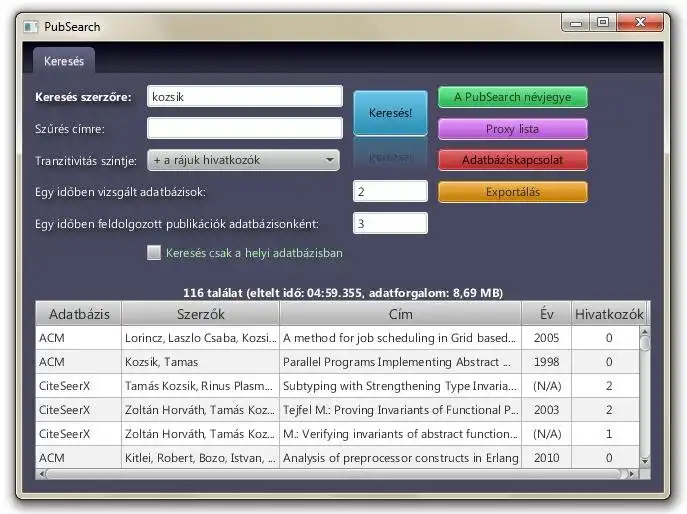This screenshot has height=514, width=687.
Task: Select row titled A method for job scheduling in Grid
Action: [x=337, y=338]
